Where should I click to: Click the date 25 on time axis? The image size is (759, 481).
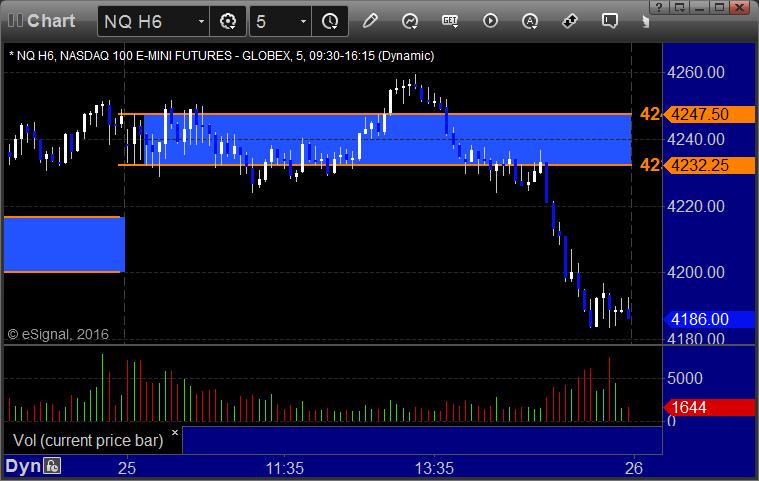click(x=127, y=468)
